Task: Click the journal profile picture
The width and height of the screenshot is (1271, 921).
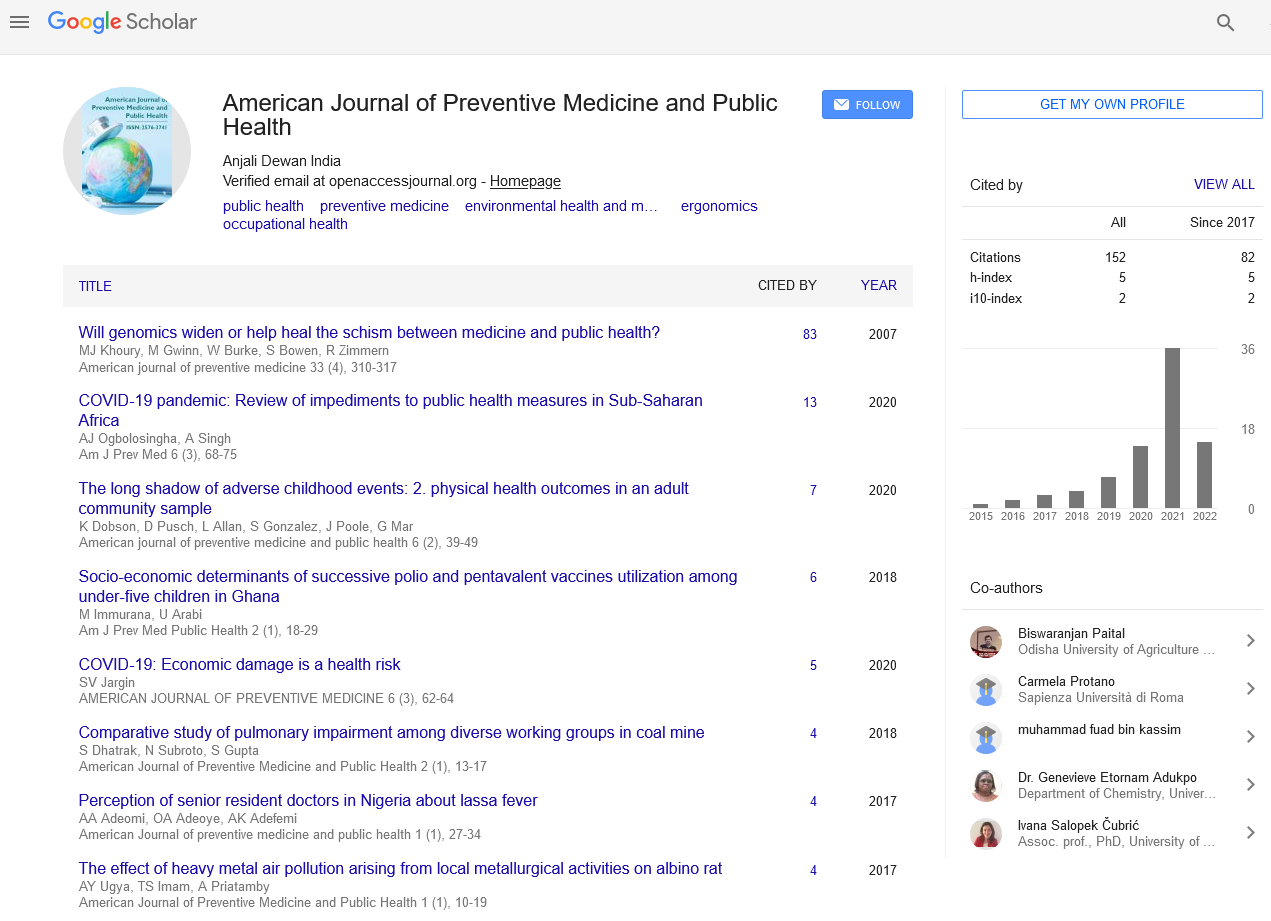Action: click(127, 151)
